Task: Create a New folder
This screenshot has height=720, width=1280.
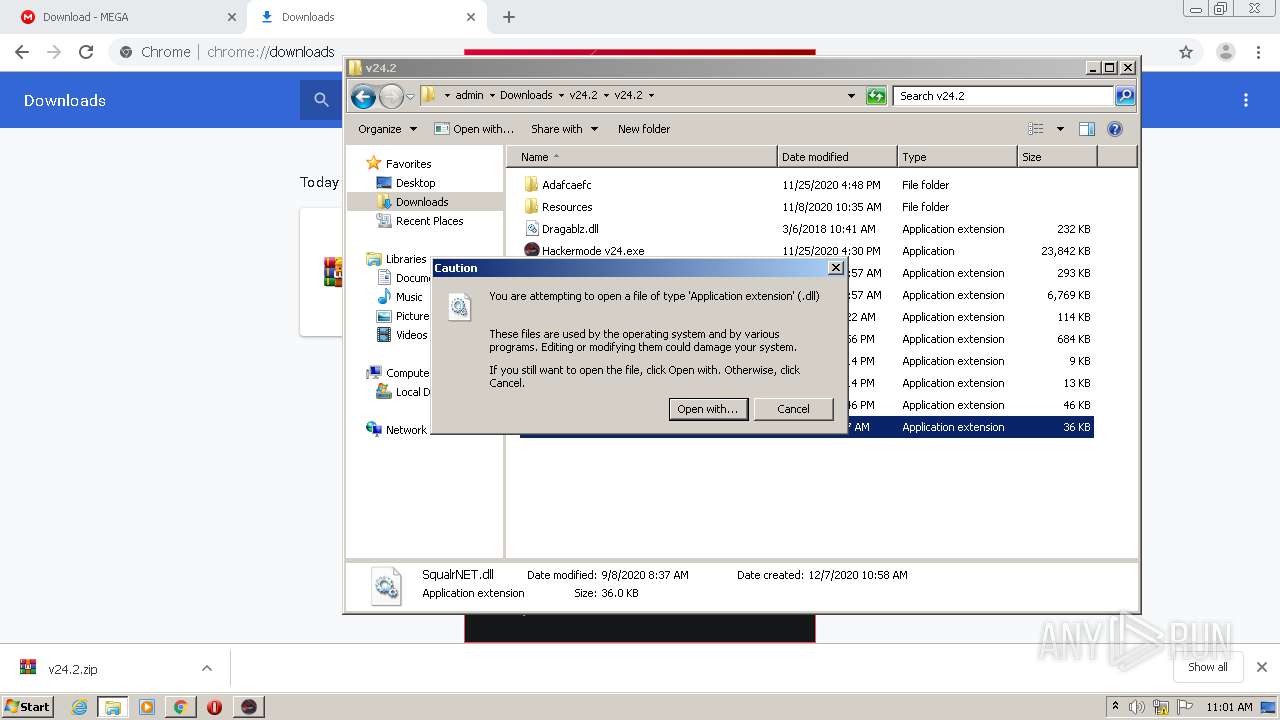Action: click(x=644, y=129)
